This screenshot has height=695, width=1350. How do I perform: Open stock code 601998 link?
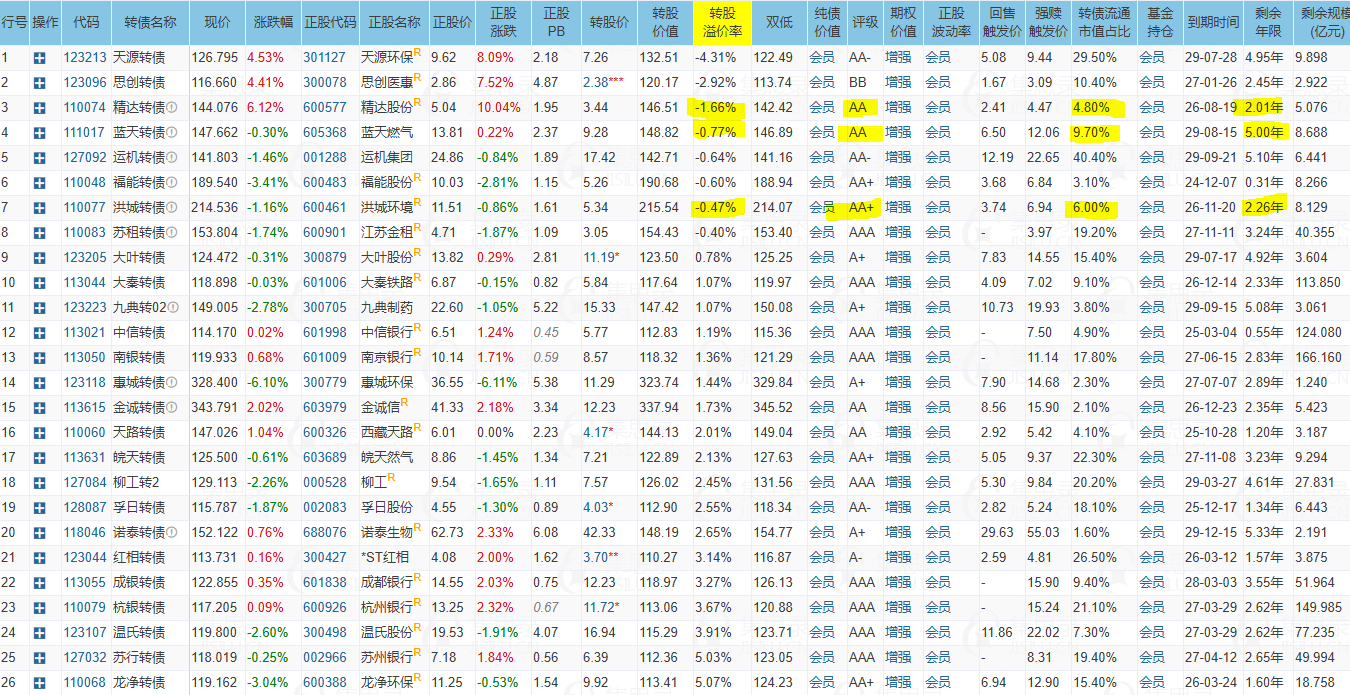324,333
